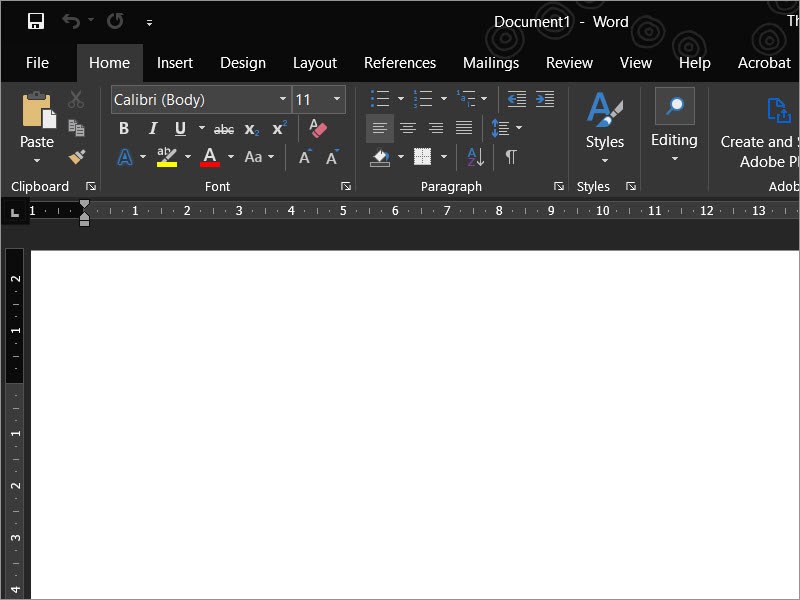Expand the Bullets list dropdown arrow
800x600 pixels.
tap(401, 98)
